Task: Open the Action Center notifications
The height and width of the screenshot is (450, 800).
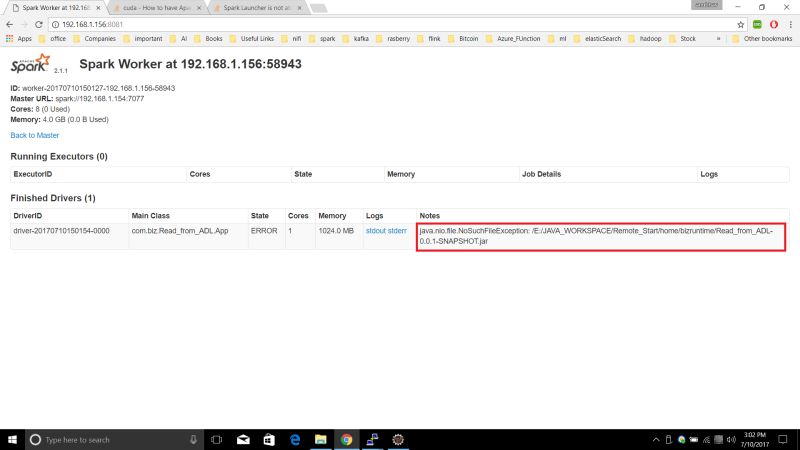Action: click(783, 440)
